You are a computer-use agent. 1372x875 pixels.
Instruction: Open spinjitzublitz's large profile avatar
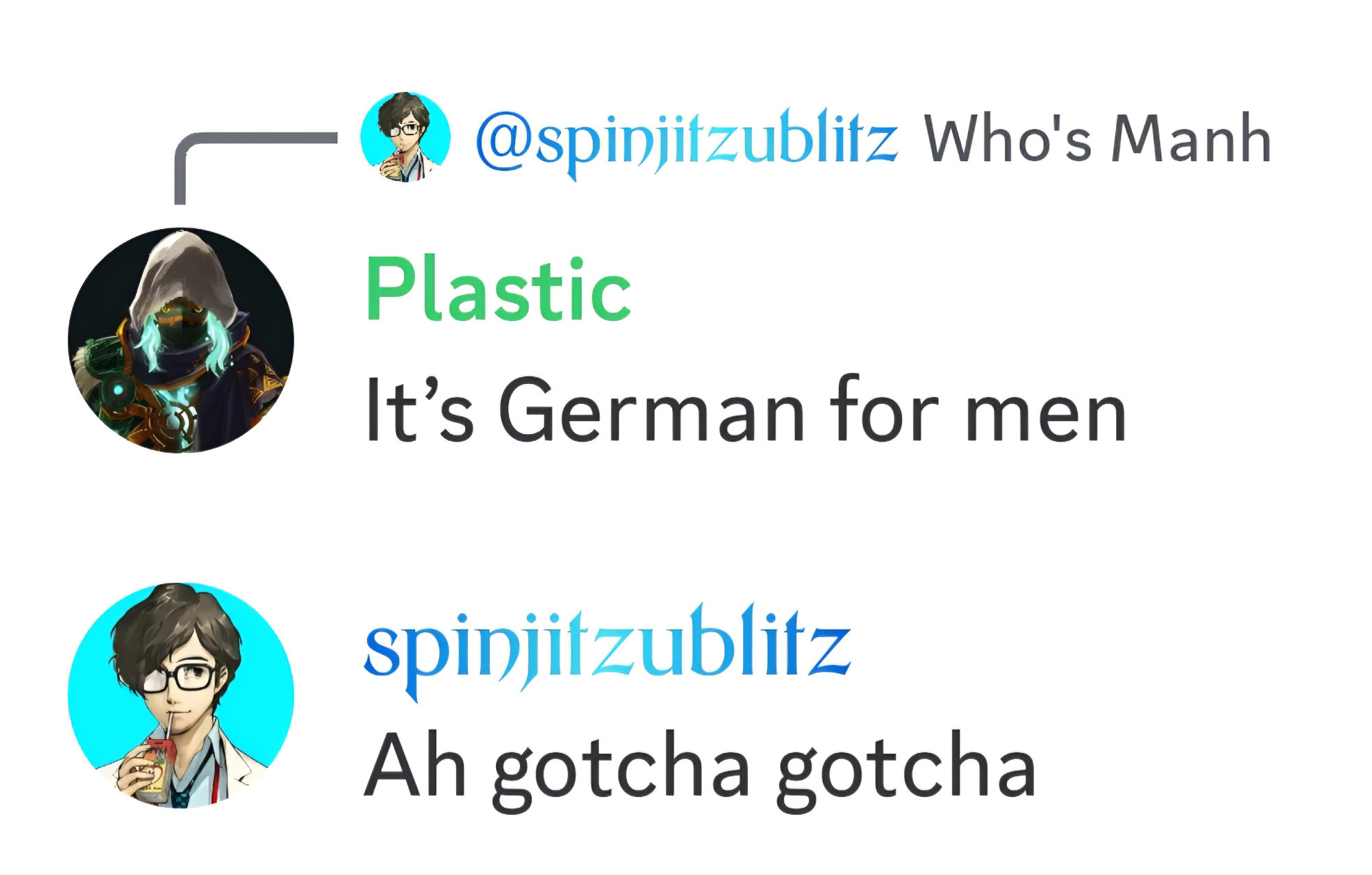tap(181, 695)
